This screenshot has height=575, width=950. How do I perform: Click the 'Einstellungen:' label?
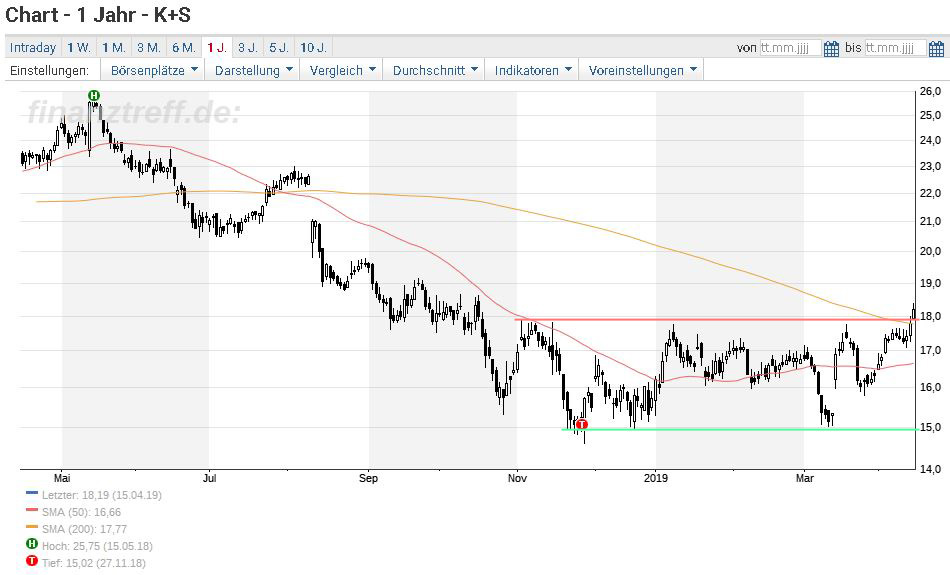[x=50, y=70]
